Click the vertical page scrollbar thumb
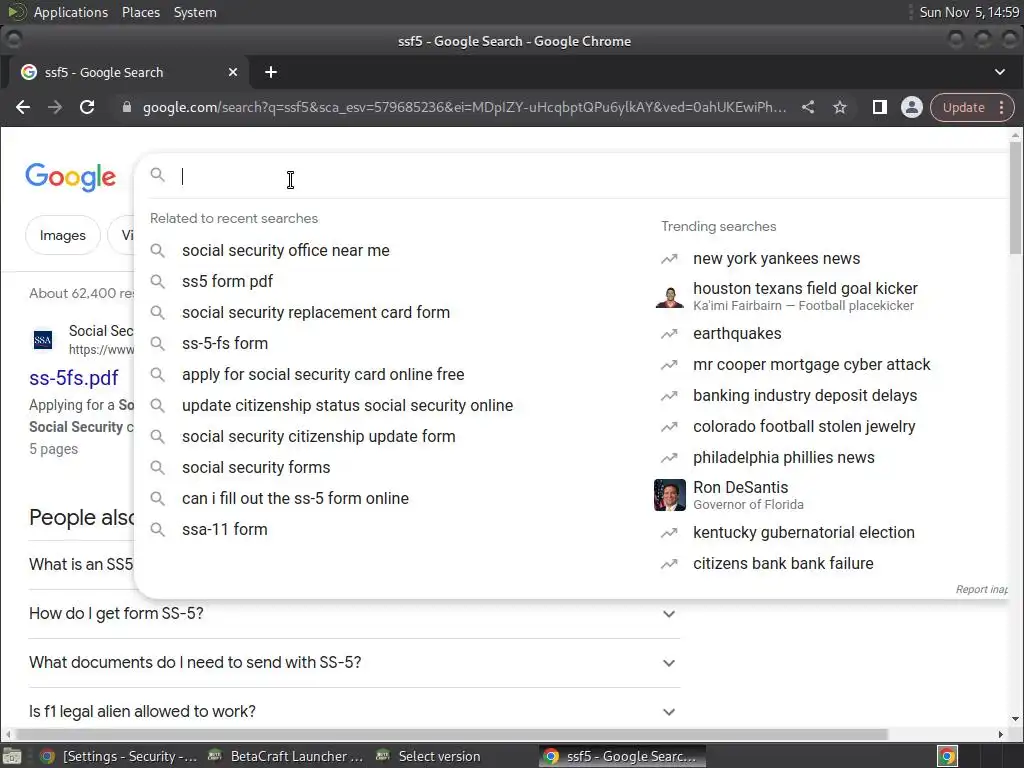 coord(1015,198)
